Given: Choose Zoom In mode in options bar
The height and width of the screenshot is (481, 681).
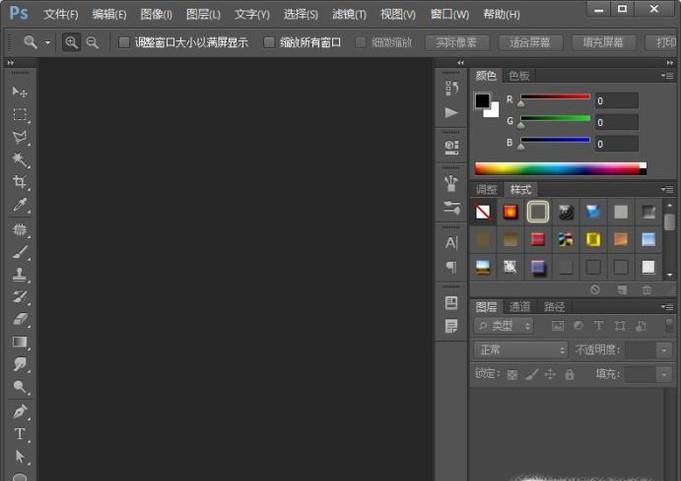Looking at the screenshot, I should [71, 42].
